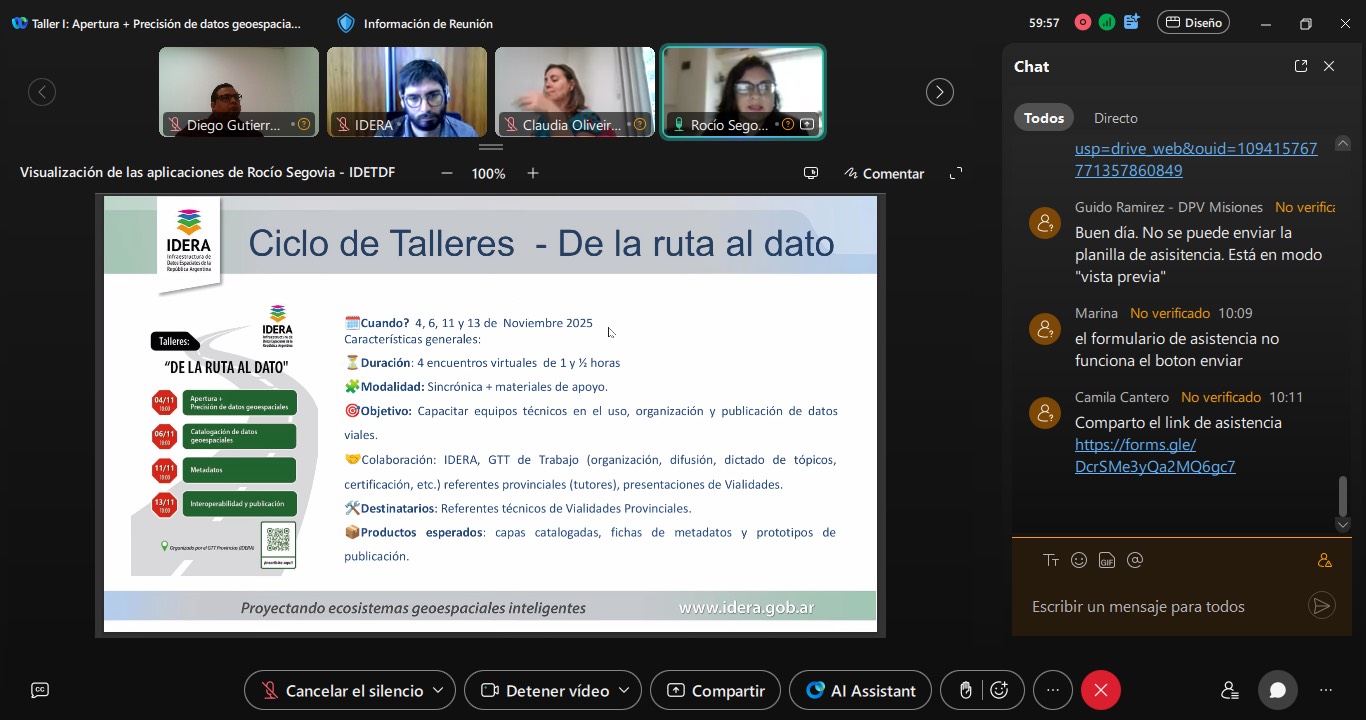
Task: Pop out the Chat panel
Action: 1300,66
